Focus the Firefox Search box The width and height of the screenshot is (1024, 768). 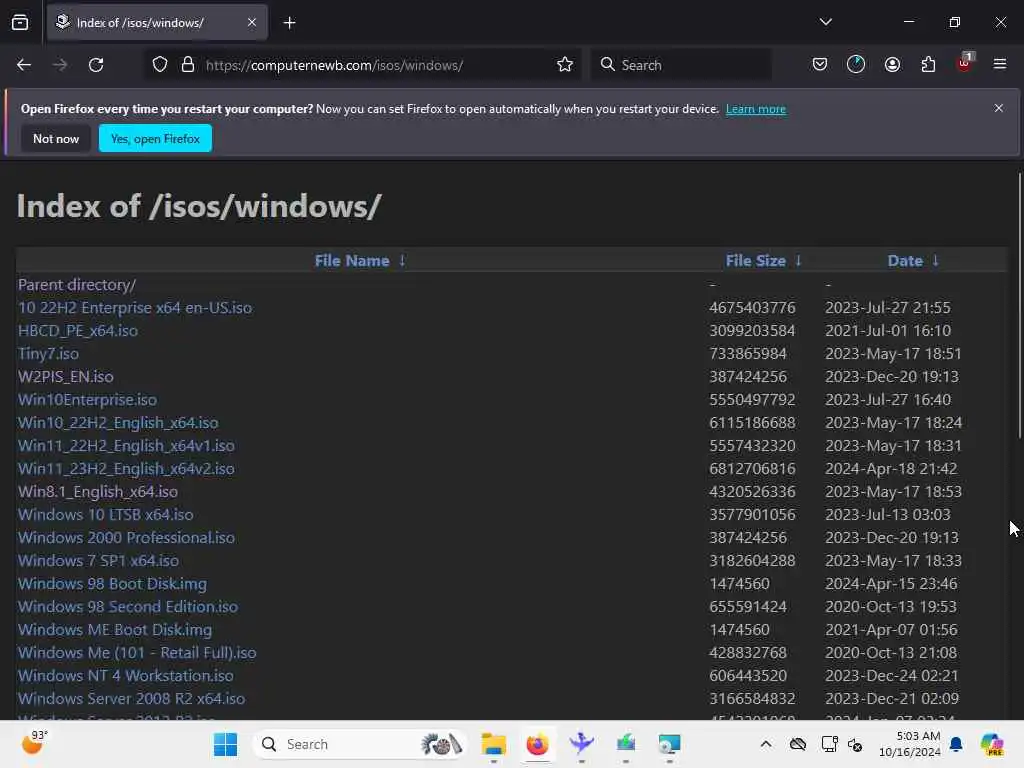click(x=681, y=65)
